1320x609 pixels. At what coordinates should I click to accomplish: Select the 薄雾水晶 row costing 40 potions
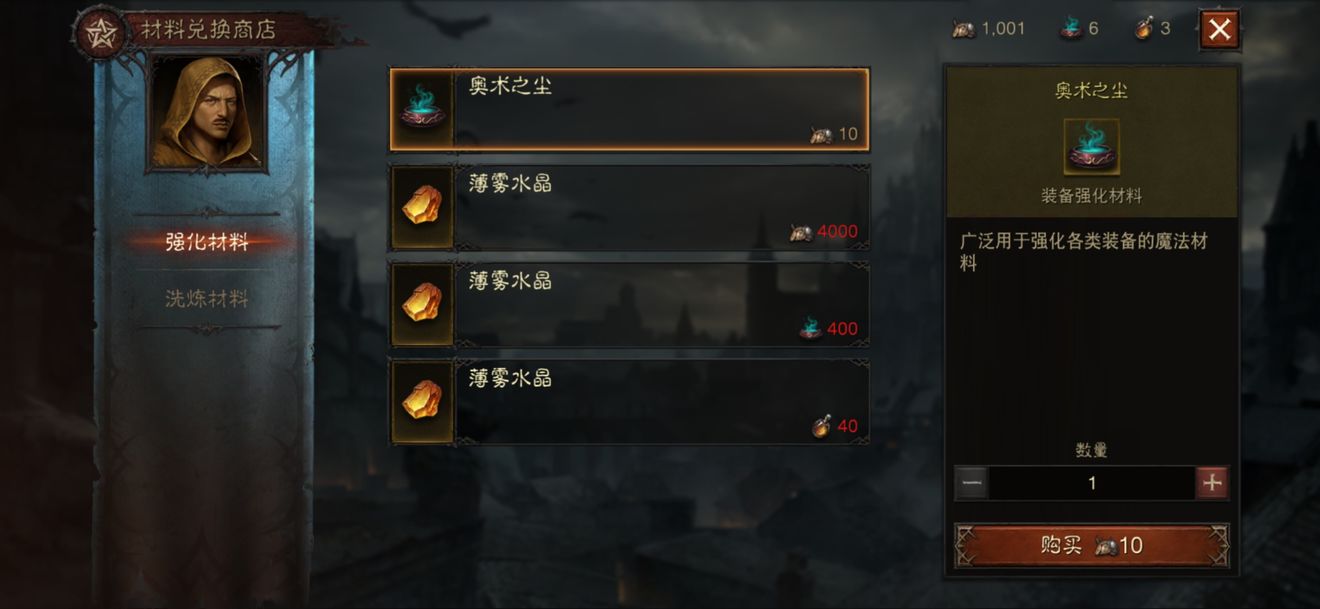coord(630,402)
